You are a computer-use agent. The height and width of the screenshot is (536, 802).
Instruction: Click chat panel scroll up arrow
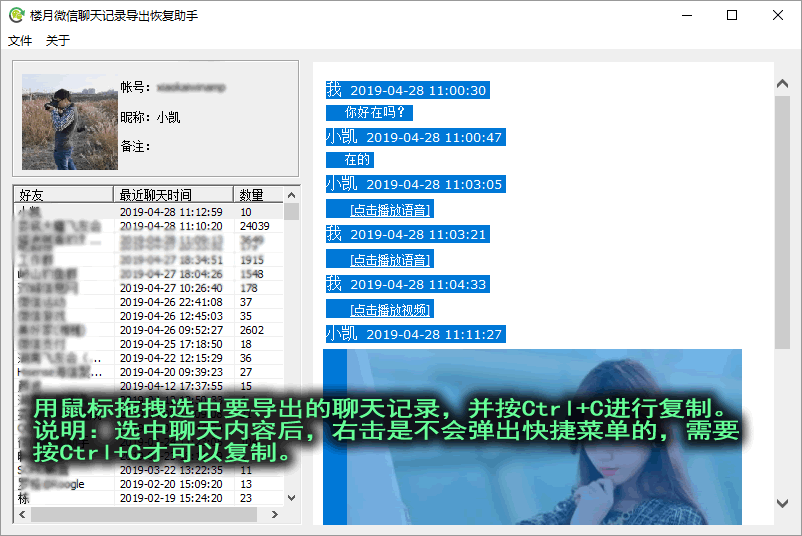click(782, 83)
